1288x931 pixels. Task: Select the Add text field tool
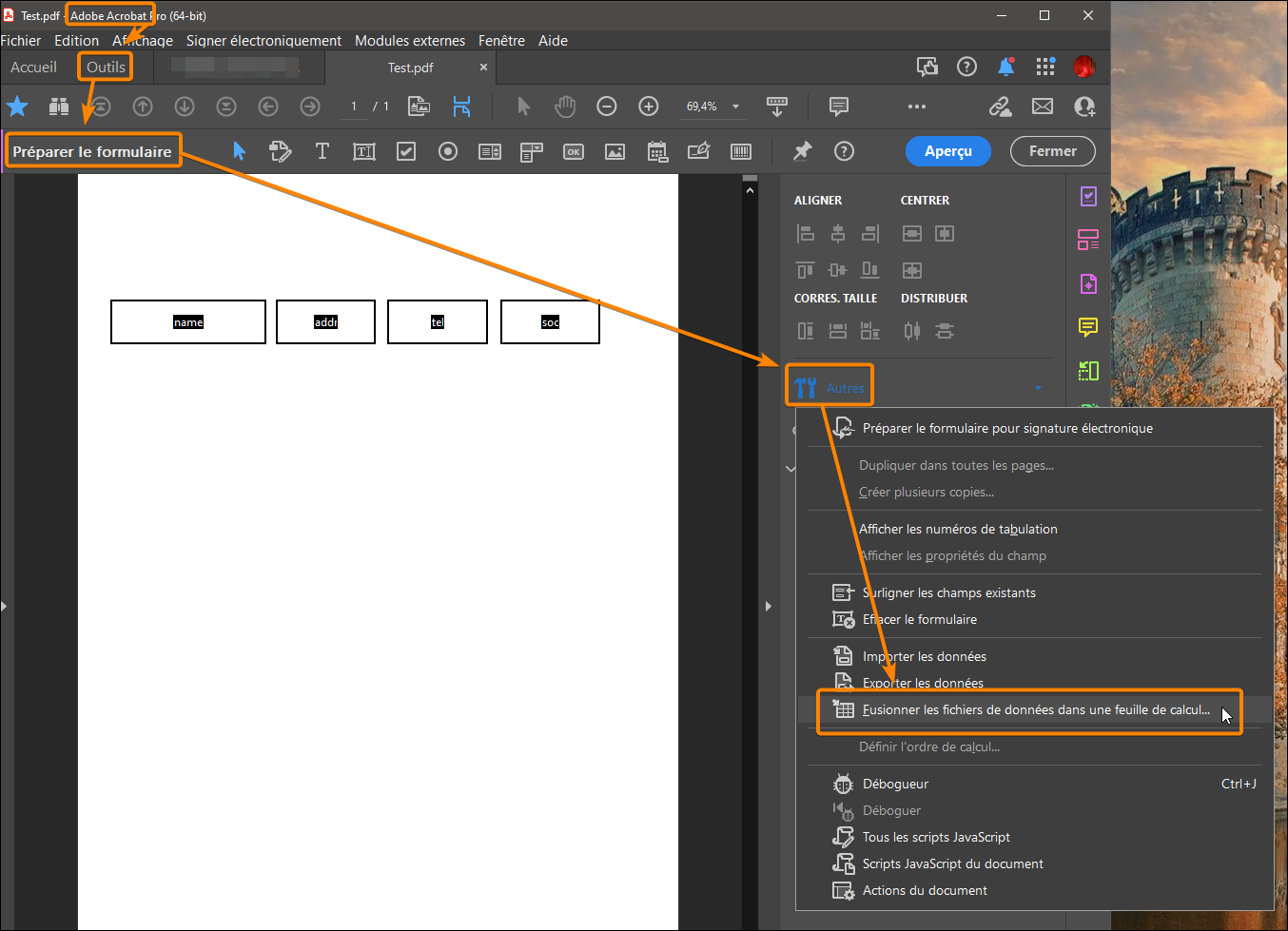[363, 150]
